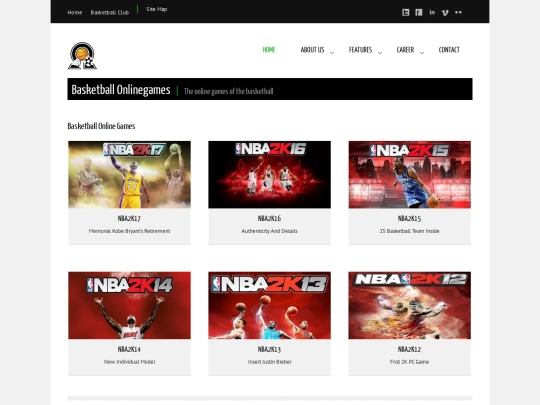Viewport: 540px width, 405px height.
Task: Open the NBA2K12 title link
Action: (409, 350)
